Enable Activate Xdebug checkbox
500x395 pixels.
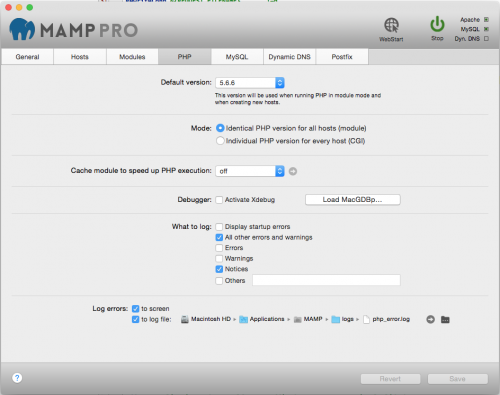click(x=219, y=200)
